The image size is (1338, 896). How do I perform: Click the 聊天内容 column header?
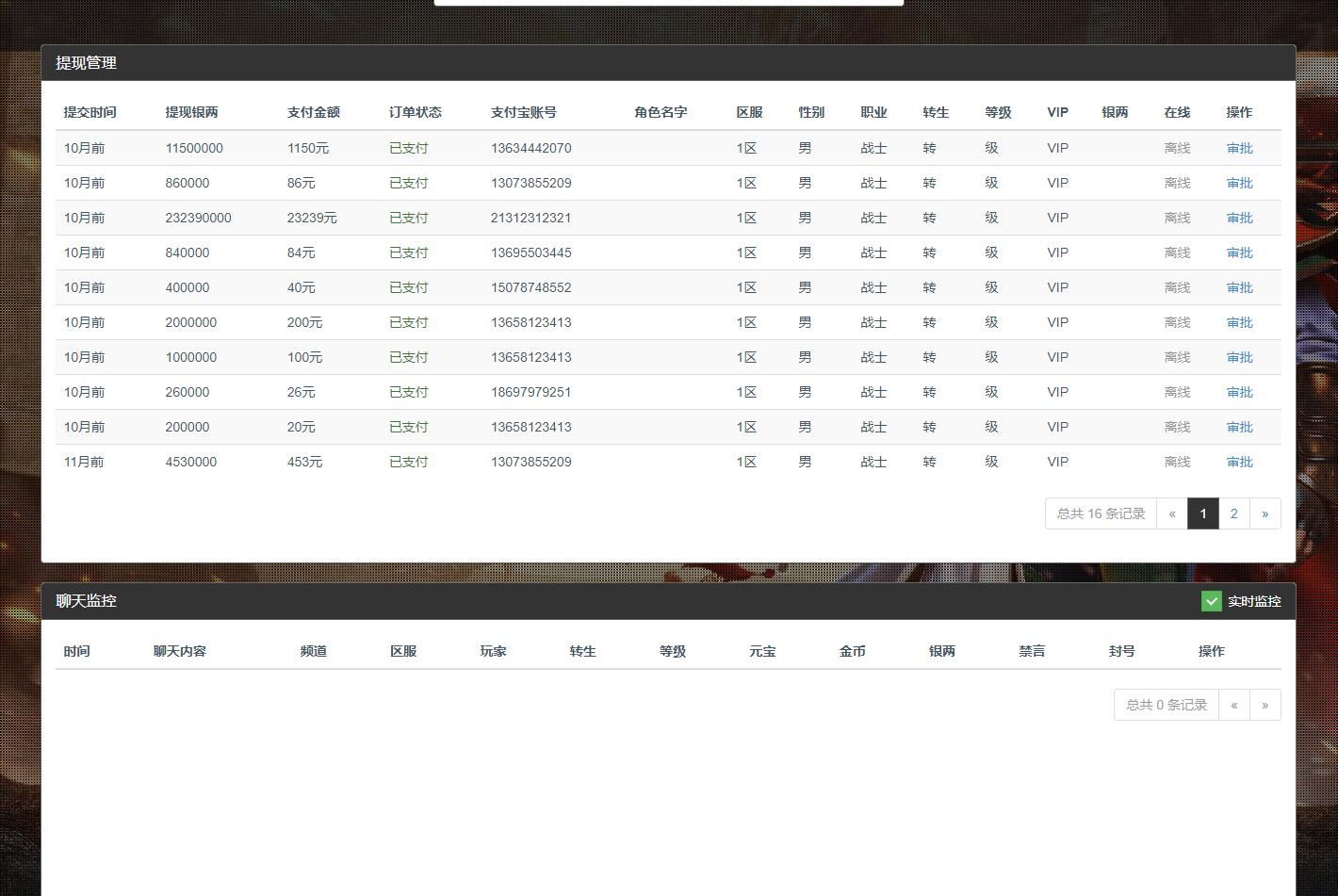180,651
